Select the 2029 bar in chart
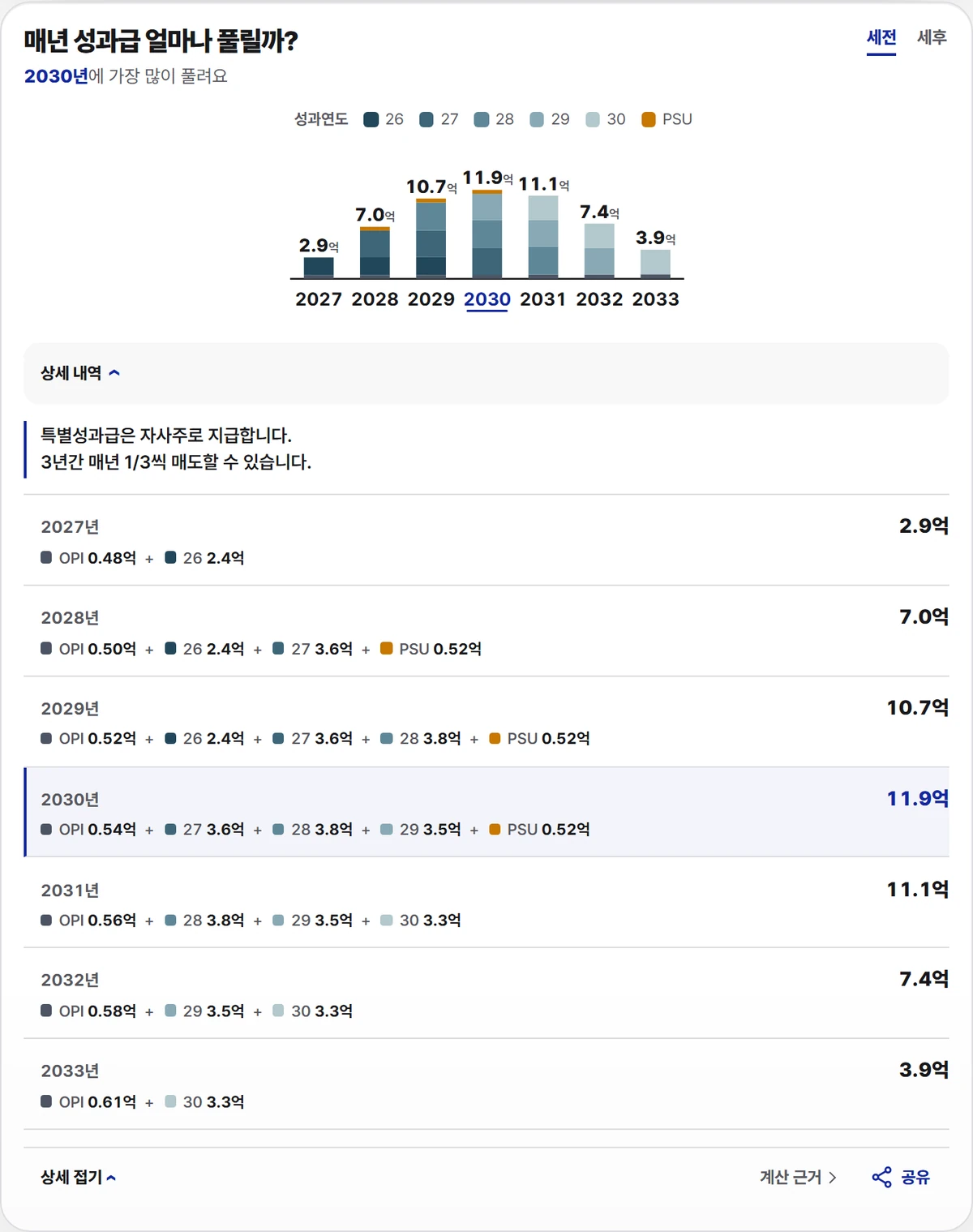 click(x=431, y=238)
